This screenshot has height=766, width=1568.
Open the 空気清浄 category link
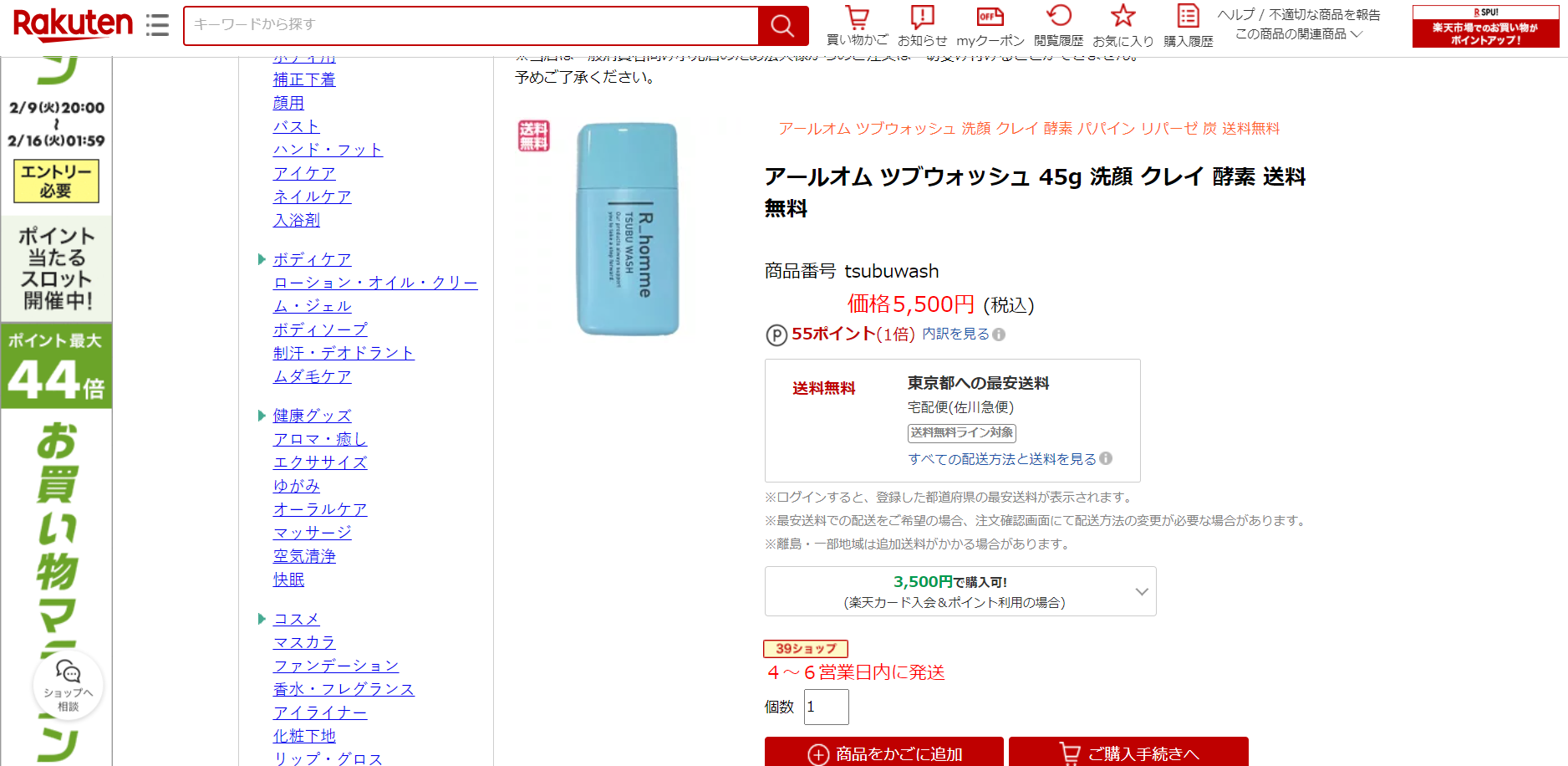pyautogui.click(x=304, y=556)
